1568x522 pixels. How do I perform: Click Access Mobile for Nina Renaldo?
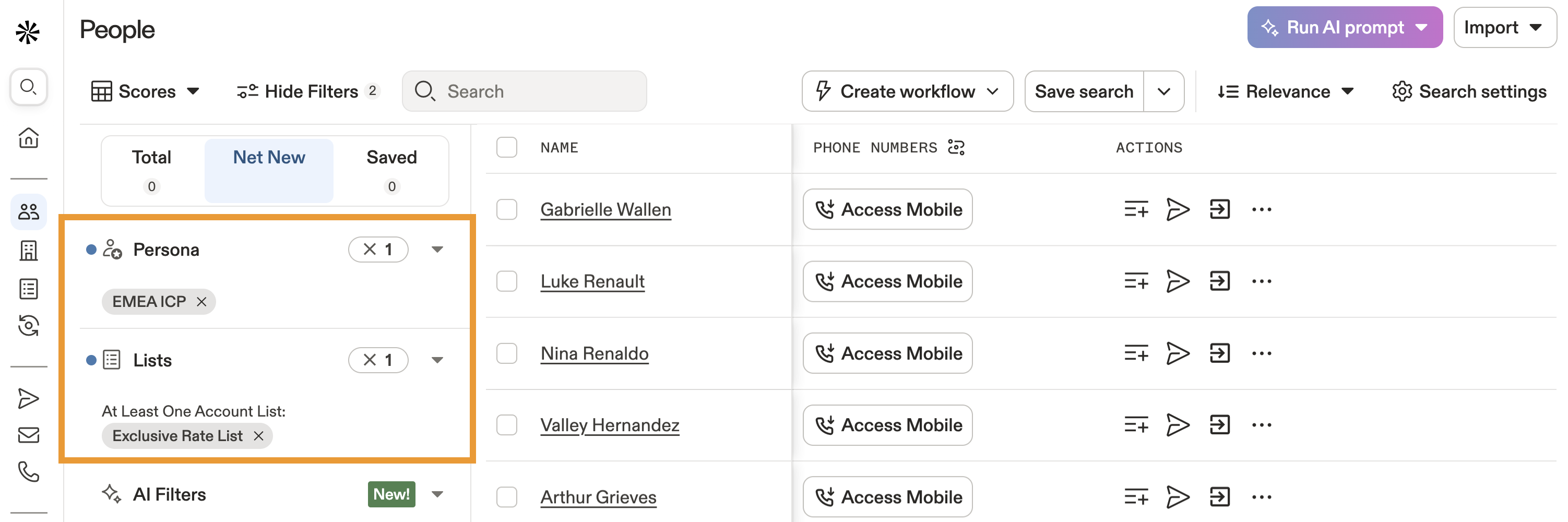887,353
